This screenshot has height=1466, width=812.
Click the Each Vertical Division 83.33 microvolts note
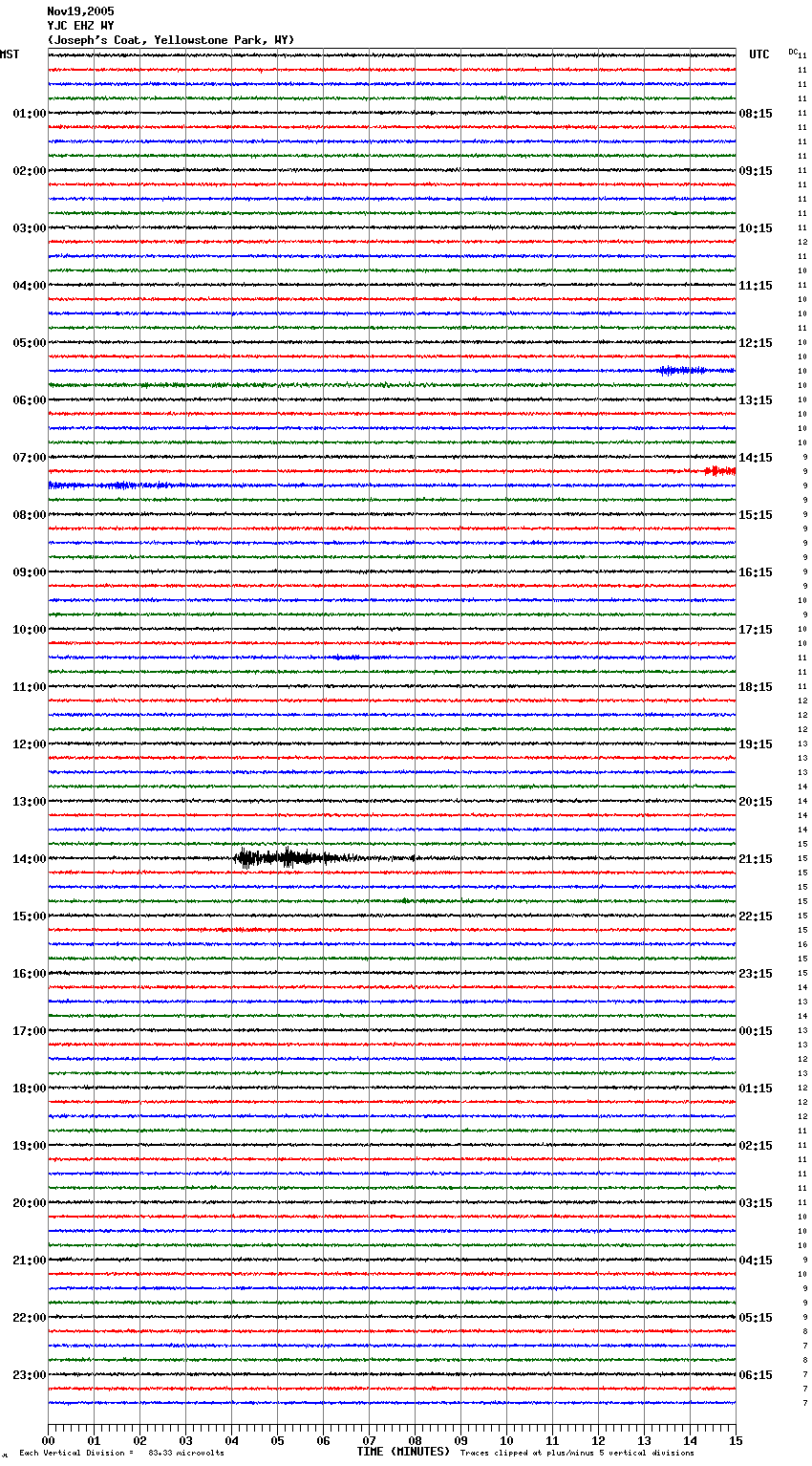(x=121, y=1453)
